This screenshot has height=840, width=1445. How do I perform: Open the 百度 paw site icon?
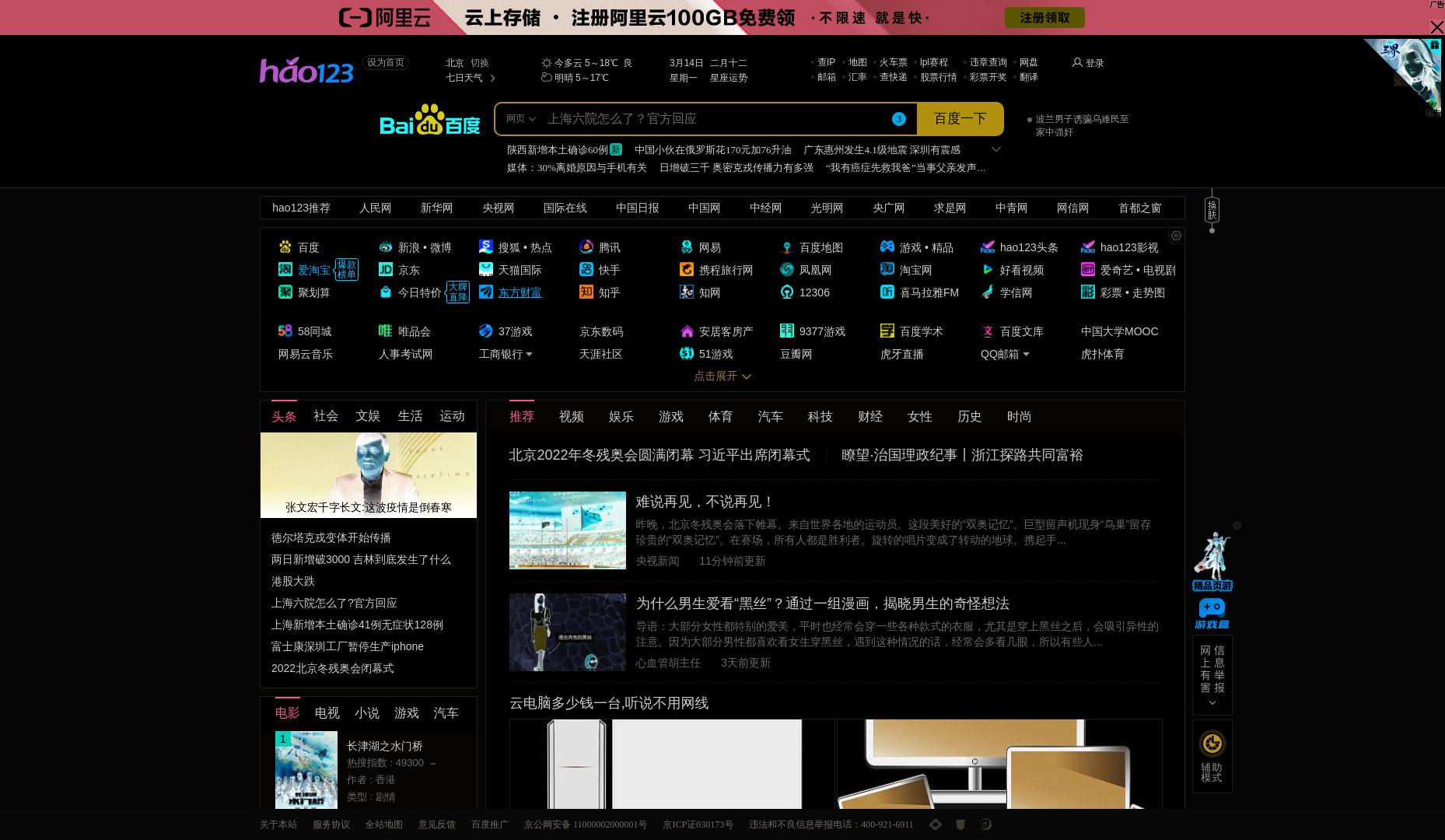[x=285, y=247]
